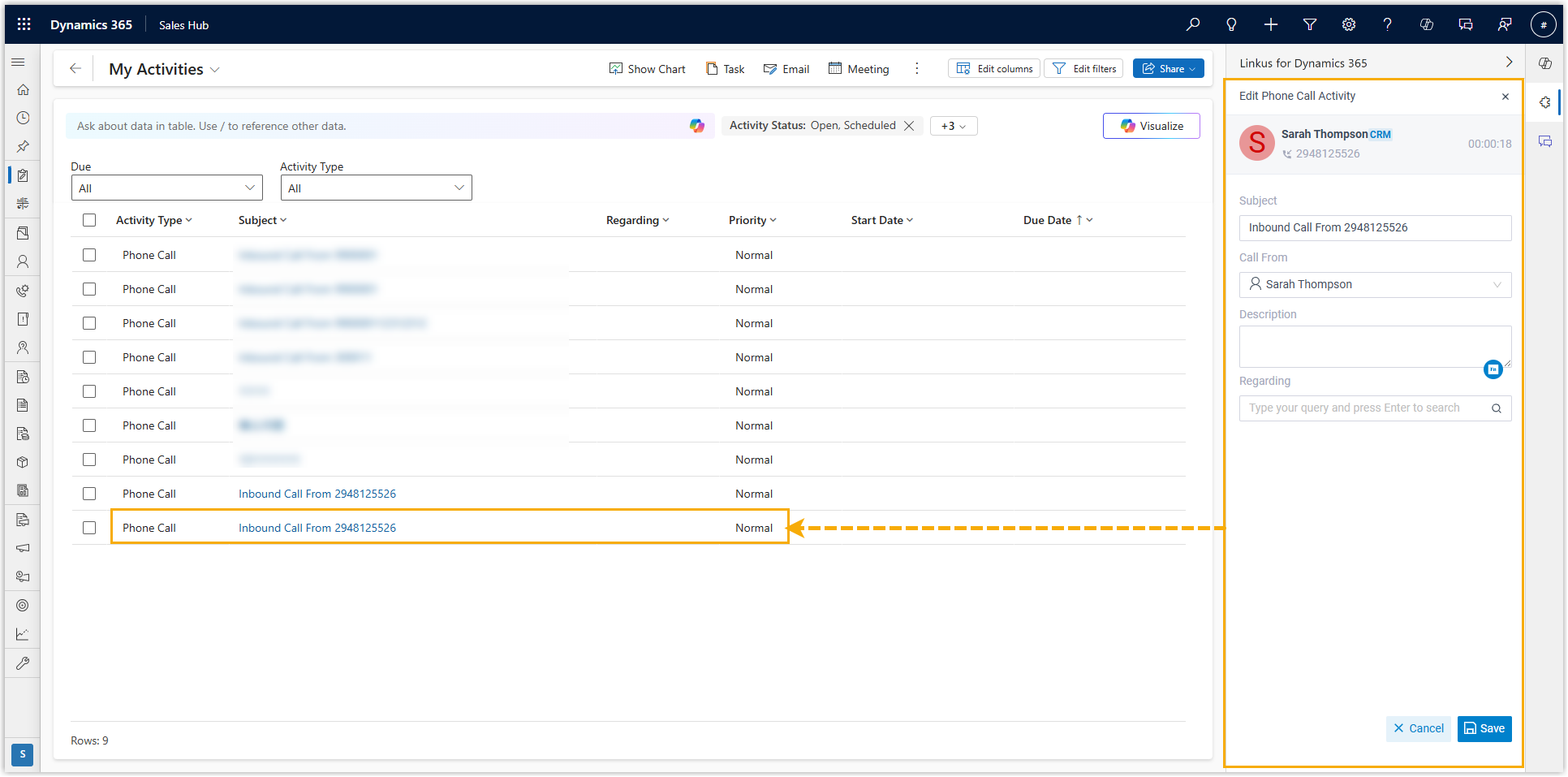Click the settings gear icon

pyautogui.click(x=1348, y=24)
